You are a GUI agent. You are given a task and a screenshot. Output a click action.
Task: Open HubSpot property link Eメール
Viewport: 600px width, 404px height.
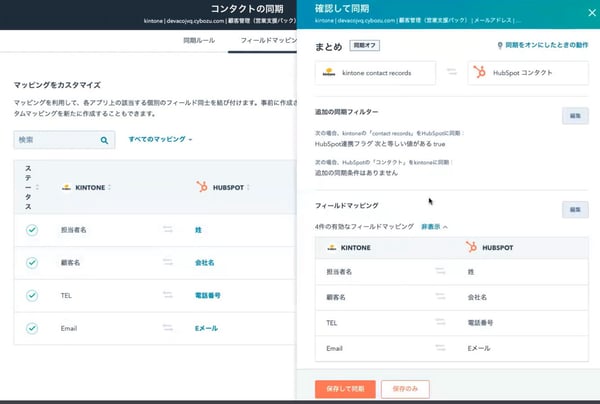[x=206, y=328]
